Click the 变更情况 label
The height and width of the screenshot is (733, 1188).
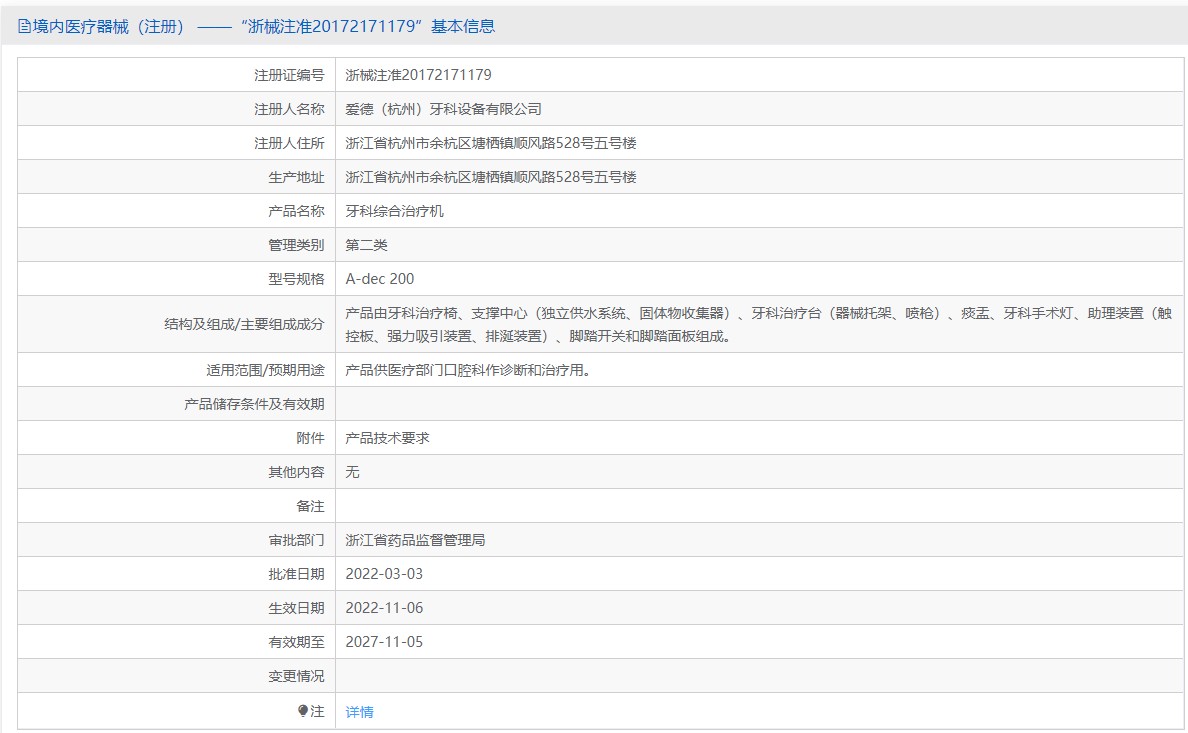coord(296,676)
